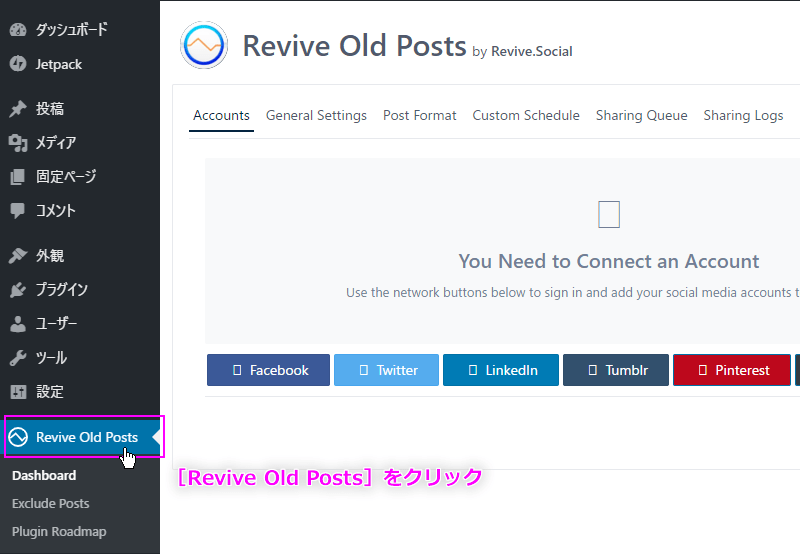Click the plugin plug icon beside プラグイン
This screenshot has width=800, height=554.
[18, 289]
